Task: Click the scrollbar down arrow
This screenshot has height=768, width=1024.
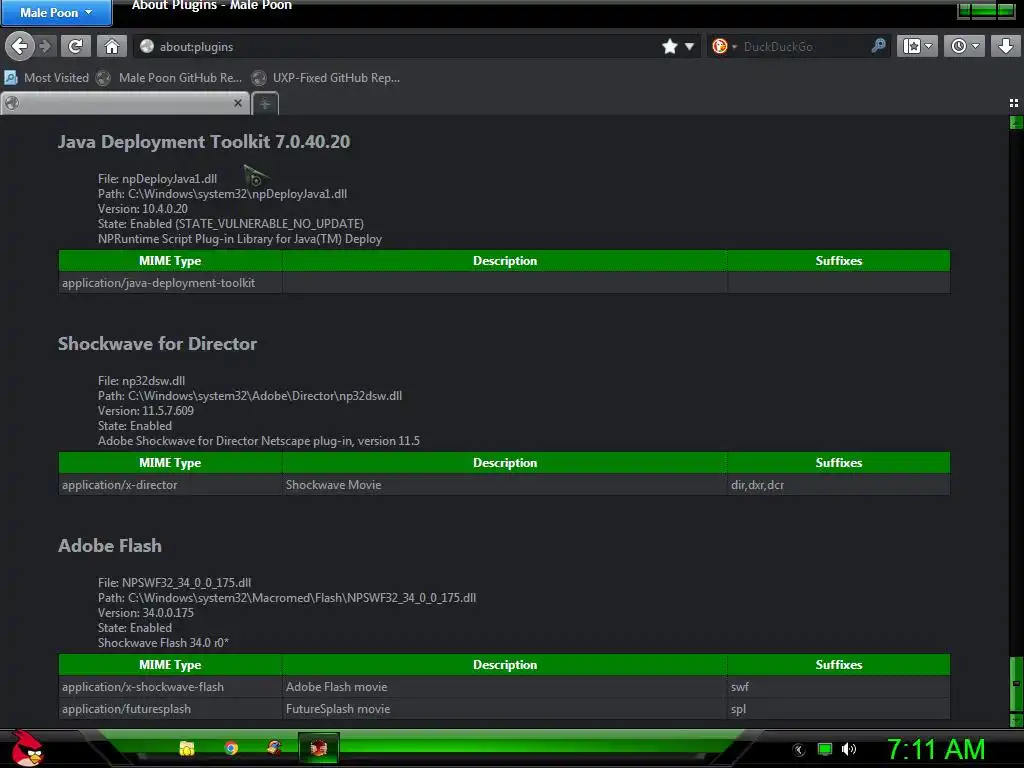Action: [1016, 720]
